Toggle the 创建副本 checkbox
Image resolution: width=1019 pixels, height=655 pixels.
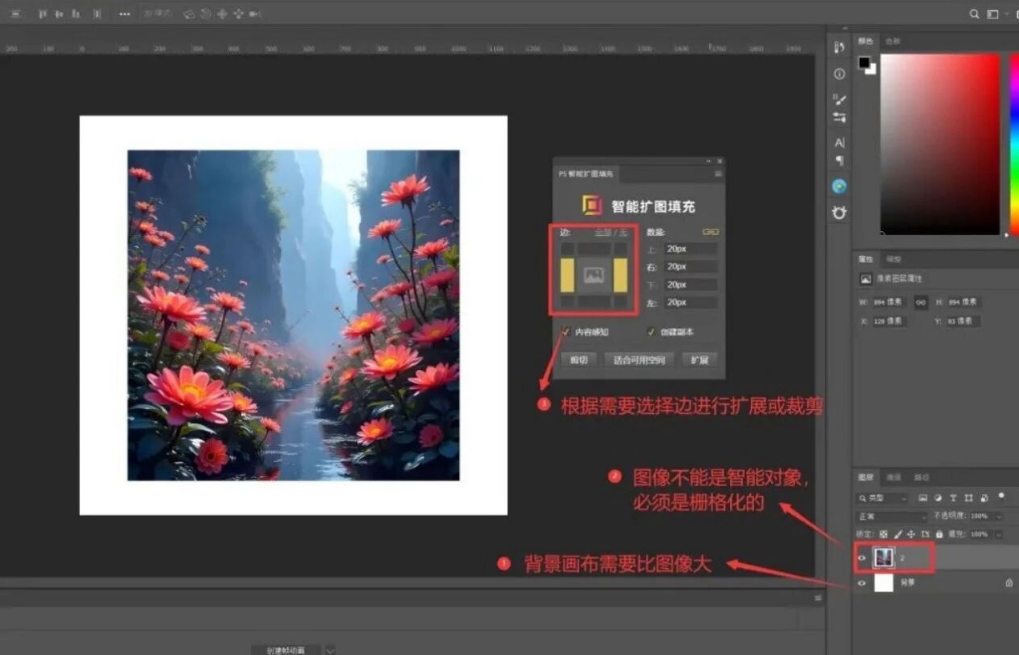click(x=651, y=332)
